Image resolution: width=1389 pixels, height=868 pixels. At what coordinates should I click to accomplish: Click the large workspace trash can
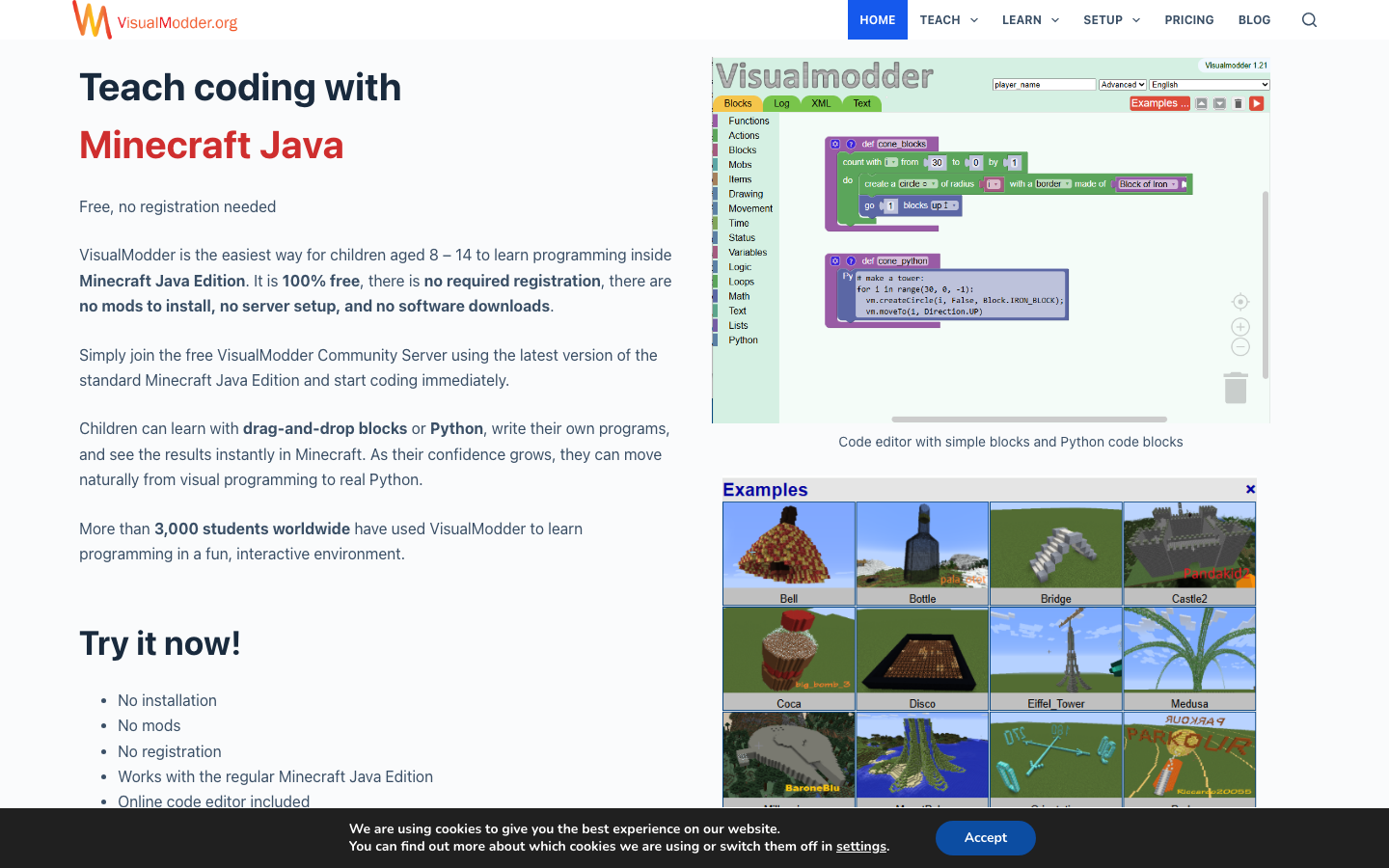pos(1236,388)
